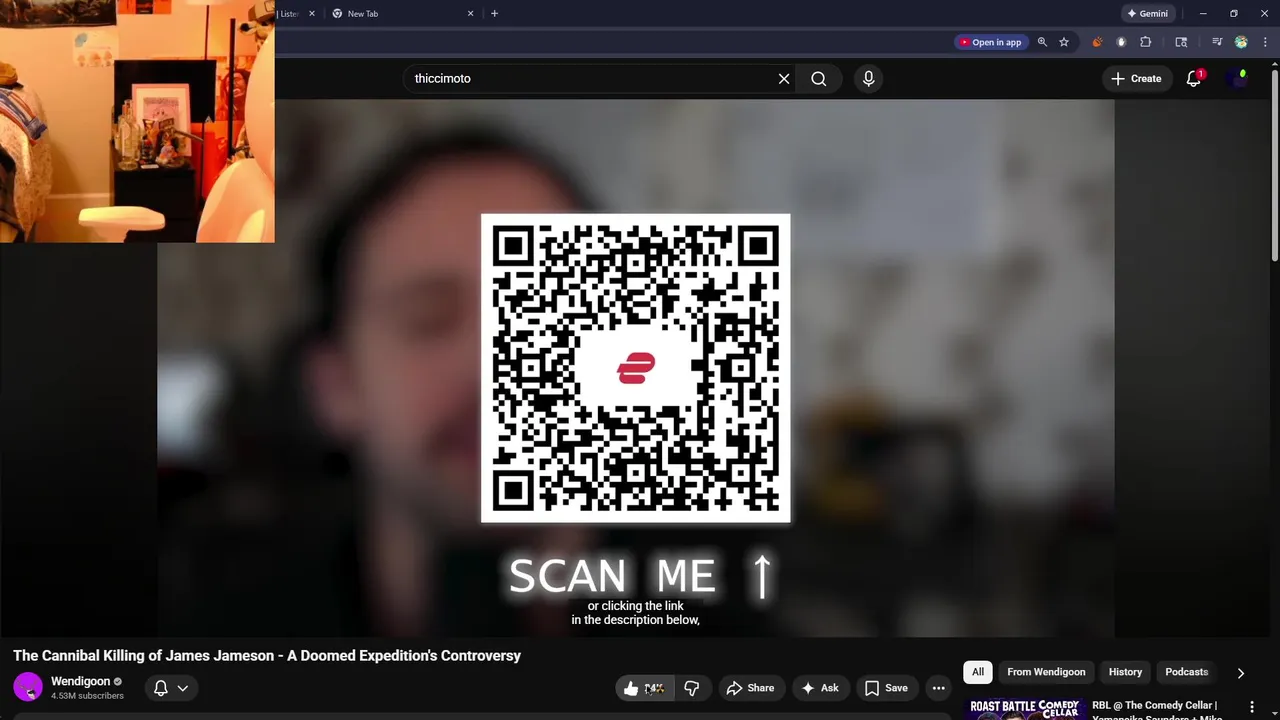Start voice search with the microphone
1280x720 pixels.
868,79
